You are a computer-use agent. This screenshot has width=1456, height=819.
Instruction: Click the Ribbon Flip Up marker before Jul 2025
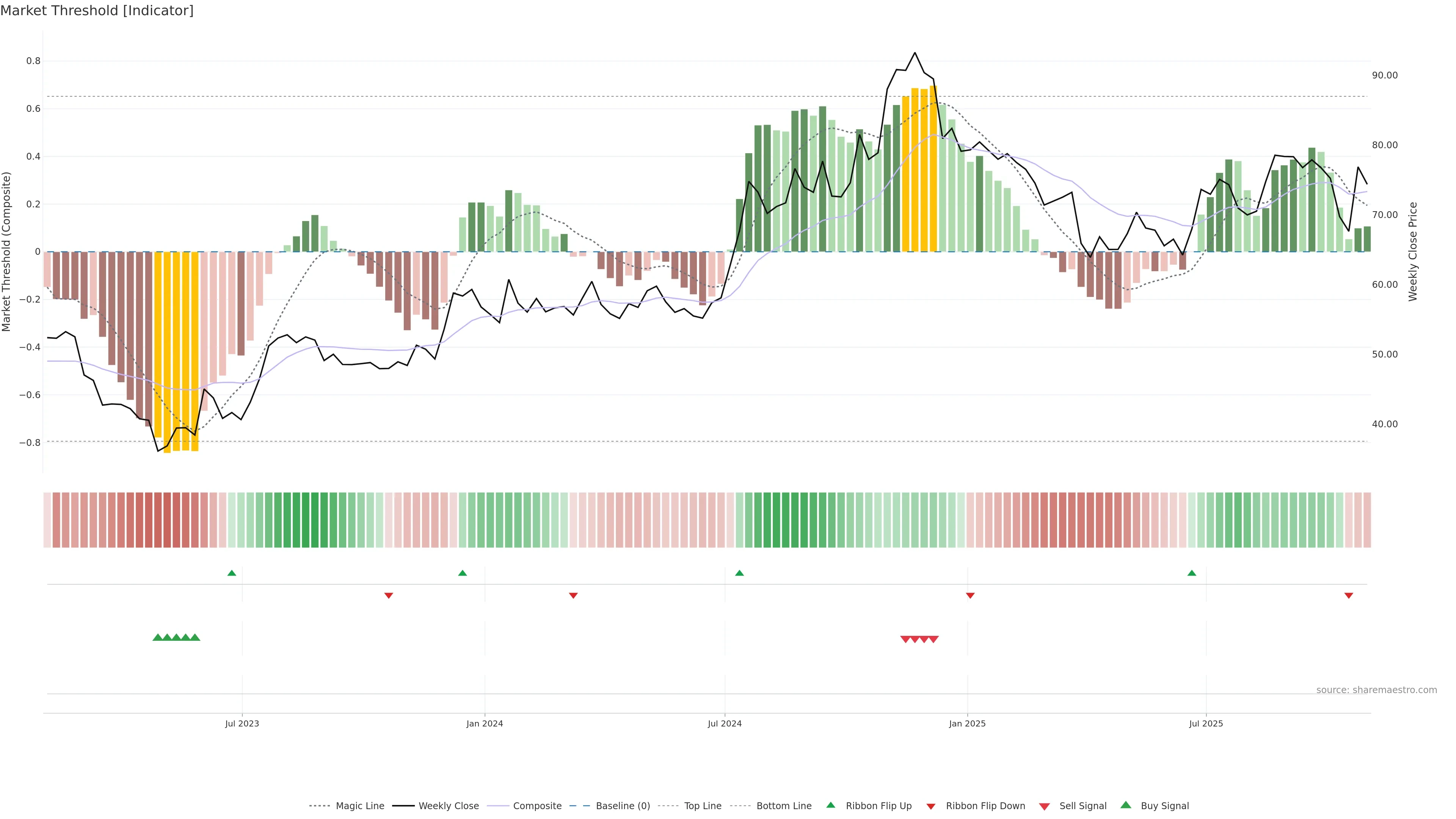click(1192, 573)
